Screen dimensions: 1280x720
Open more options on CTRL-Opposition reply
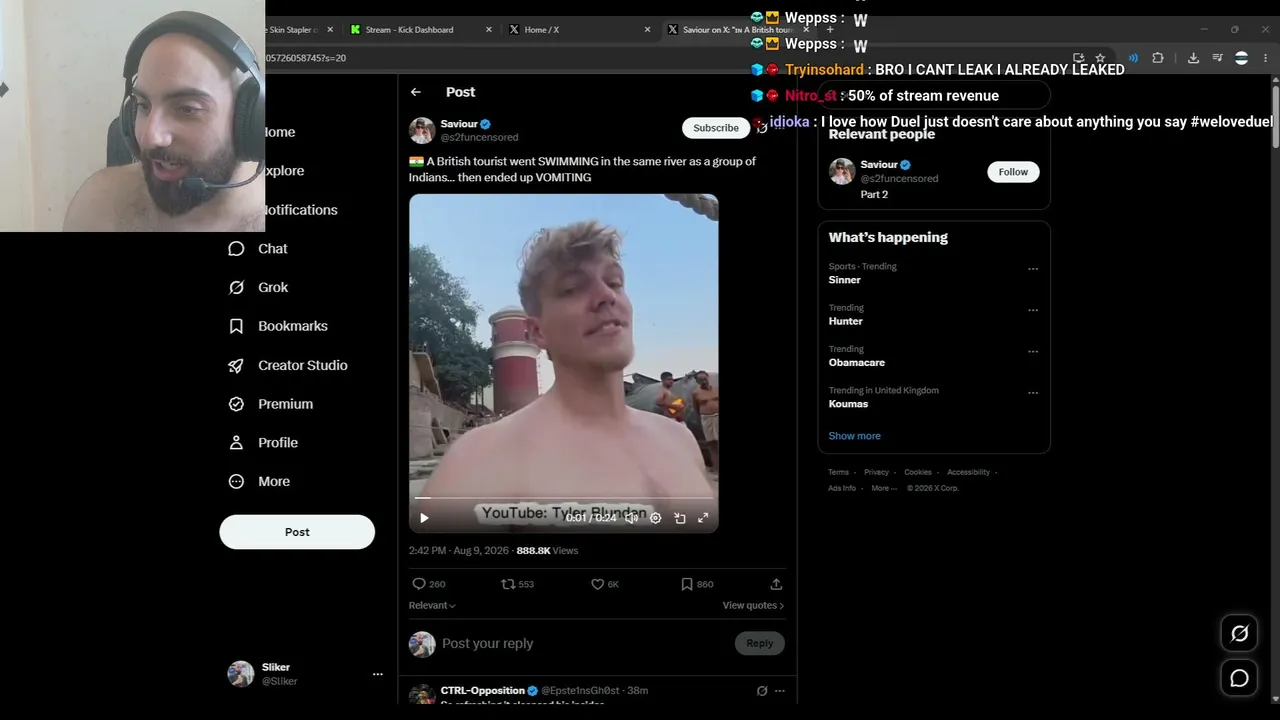coord(780,691)
